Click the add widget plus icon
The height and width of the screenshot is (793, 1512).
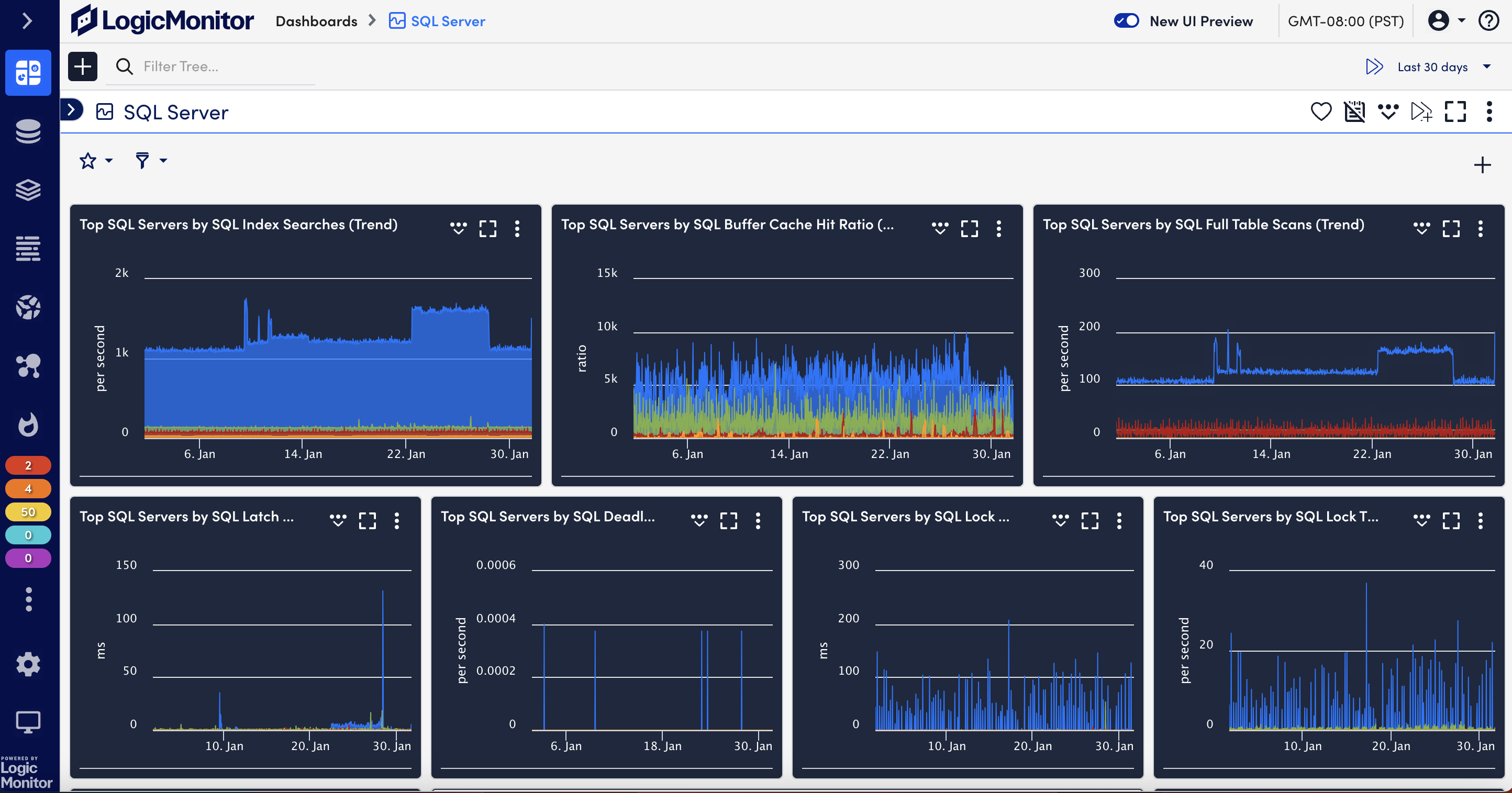coord(1482,165)
